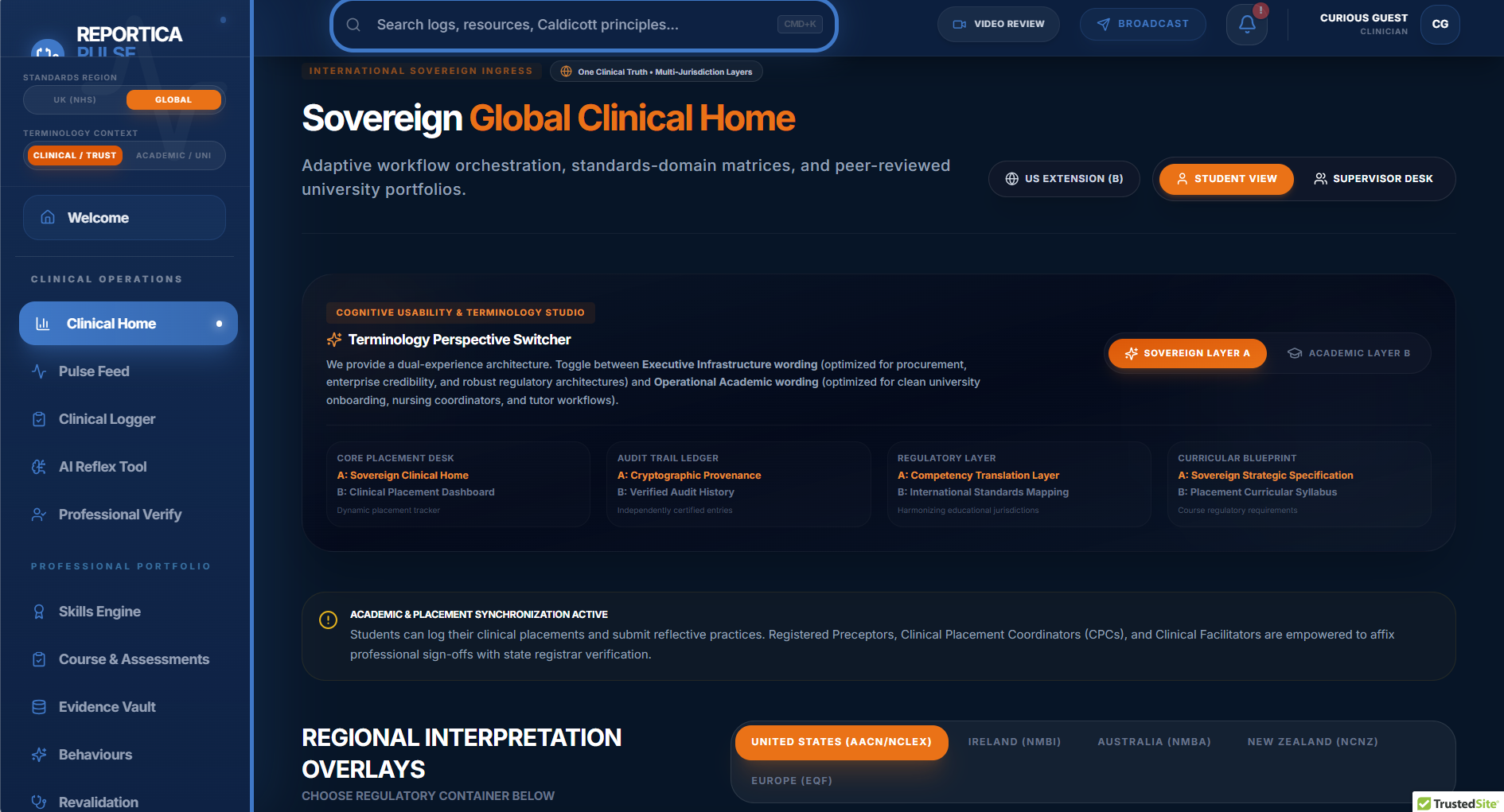Open the Regulatory Layer card
Screen dimensions: 1504x812
[x=1019, y=484]
